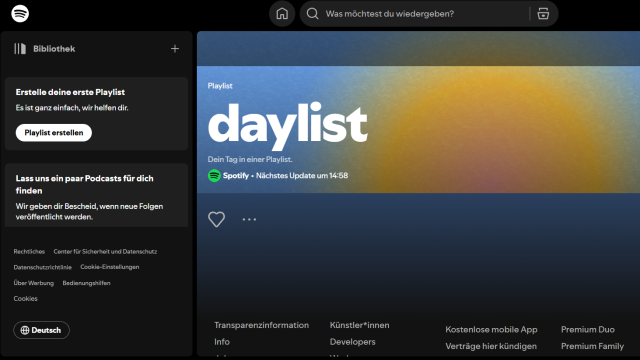Screen dimensions: 640x360
Task: Click the Bibliothek library icon
Action: pos(20,49)
